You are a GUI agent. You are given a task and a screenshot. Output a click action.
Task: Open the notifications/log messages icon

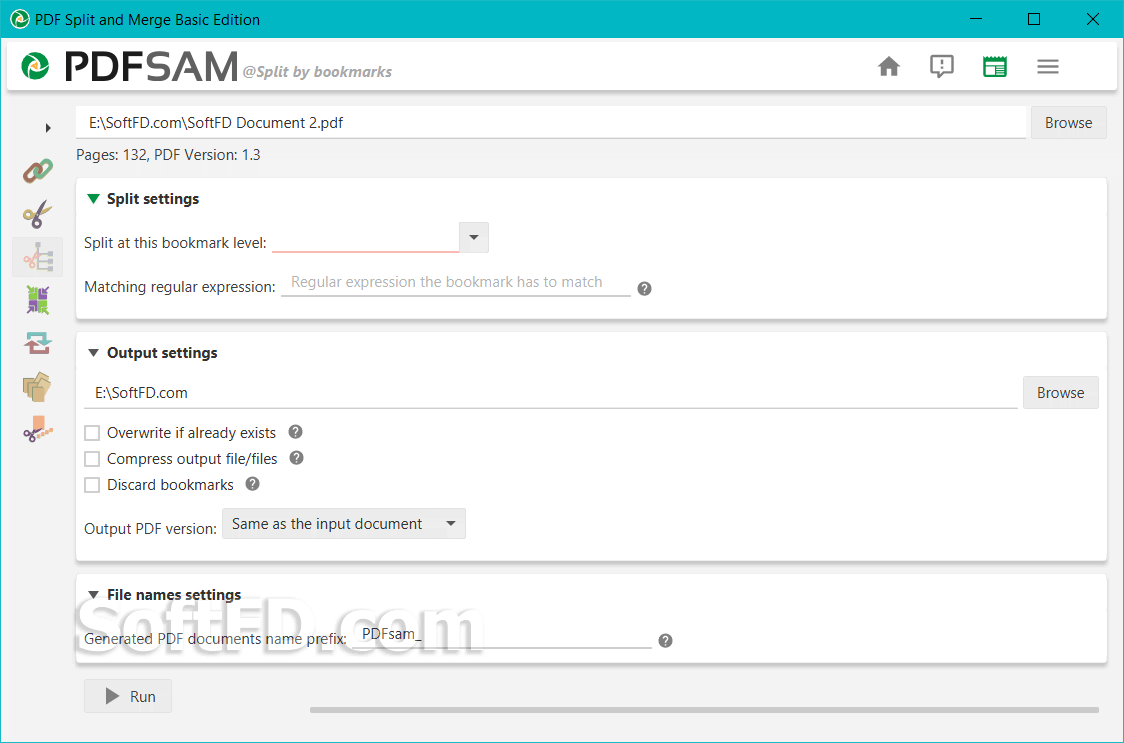coord(941,67)
